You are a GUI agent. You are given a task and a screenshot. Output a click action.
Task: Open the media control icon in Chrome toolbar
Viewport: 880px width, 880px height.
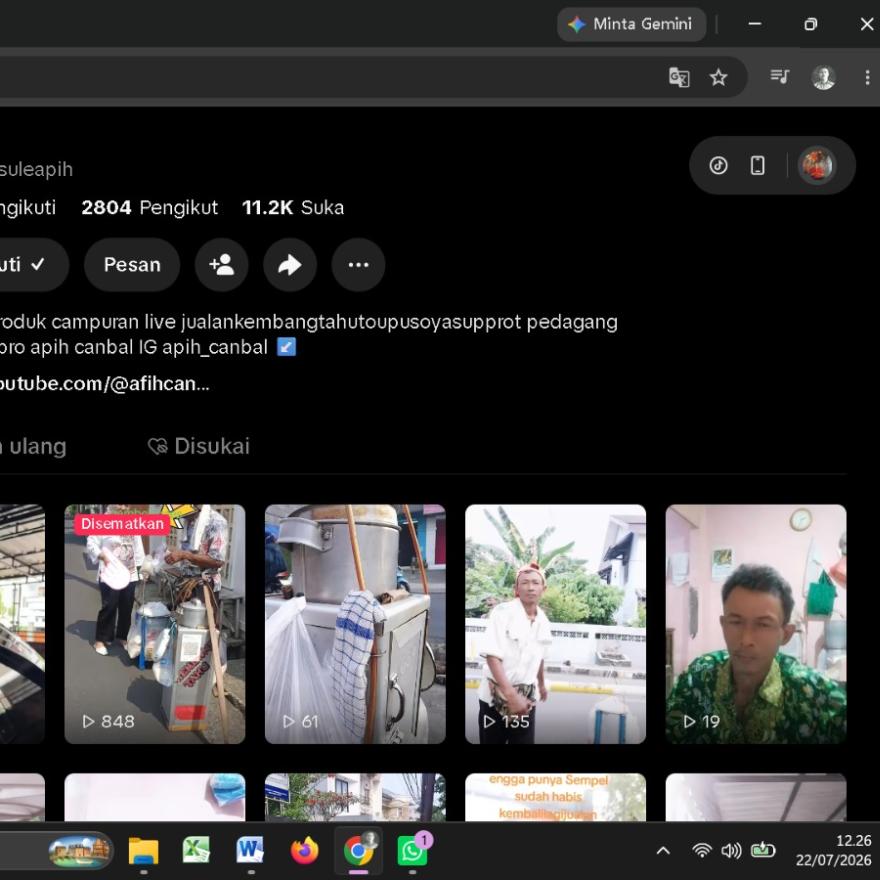pyautogui.click(x=780, y=76)
